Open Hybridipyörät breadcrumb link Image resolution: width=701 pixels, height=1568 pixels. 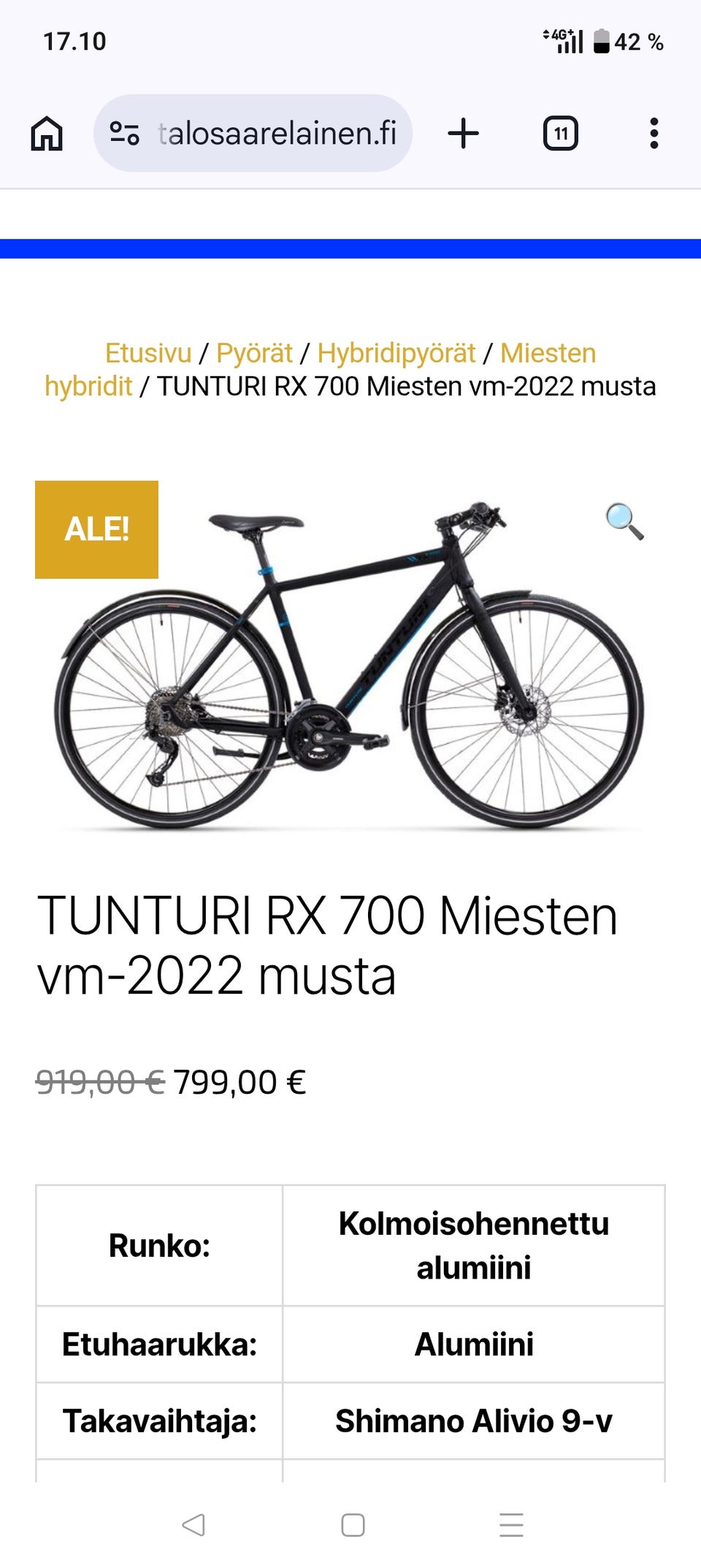[397, 354]
